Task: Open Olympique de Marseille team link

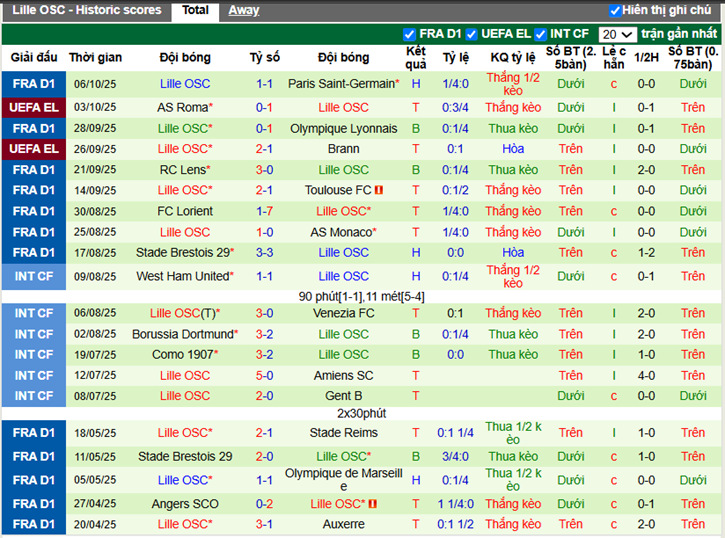Action: point(344,480)
